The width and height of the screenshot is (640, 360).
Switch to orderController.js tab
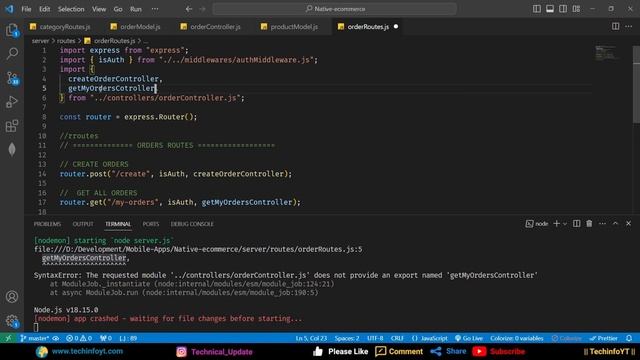(211, 27)
